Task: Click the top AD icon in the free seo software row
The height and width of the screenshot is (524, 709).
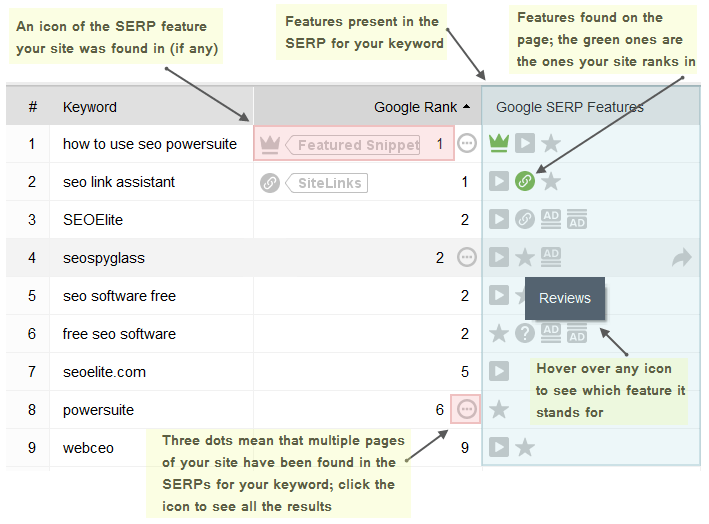Action: point(551,333)
